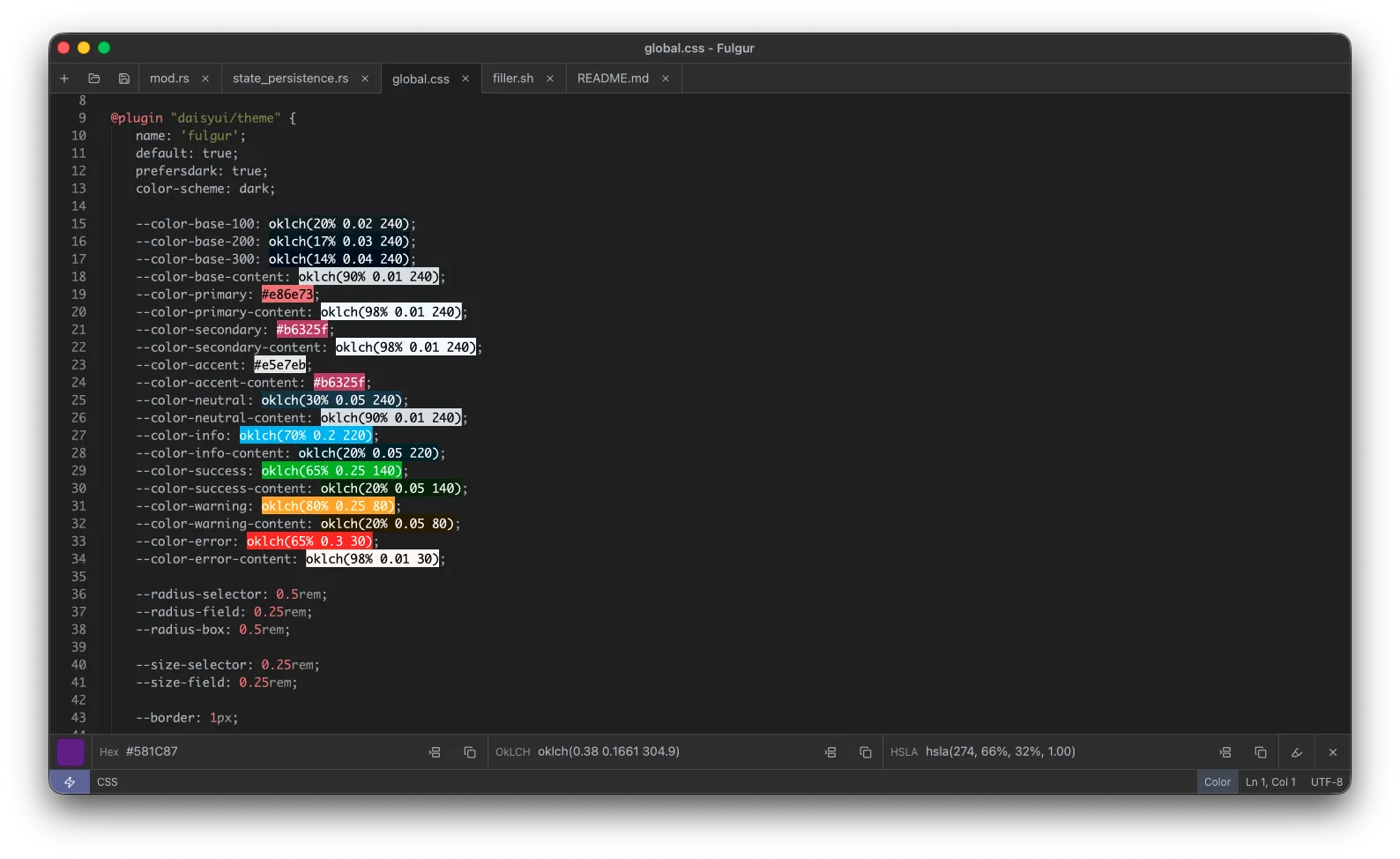Click the Ln 1, Col 1 position indicator
The height and width of the screenshot is (859, 1400).
point(1270,782)
